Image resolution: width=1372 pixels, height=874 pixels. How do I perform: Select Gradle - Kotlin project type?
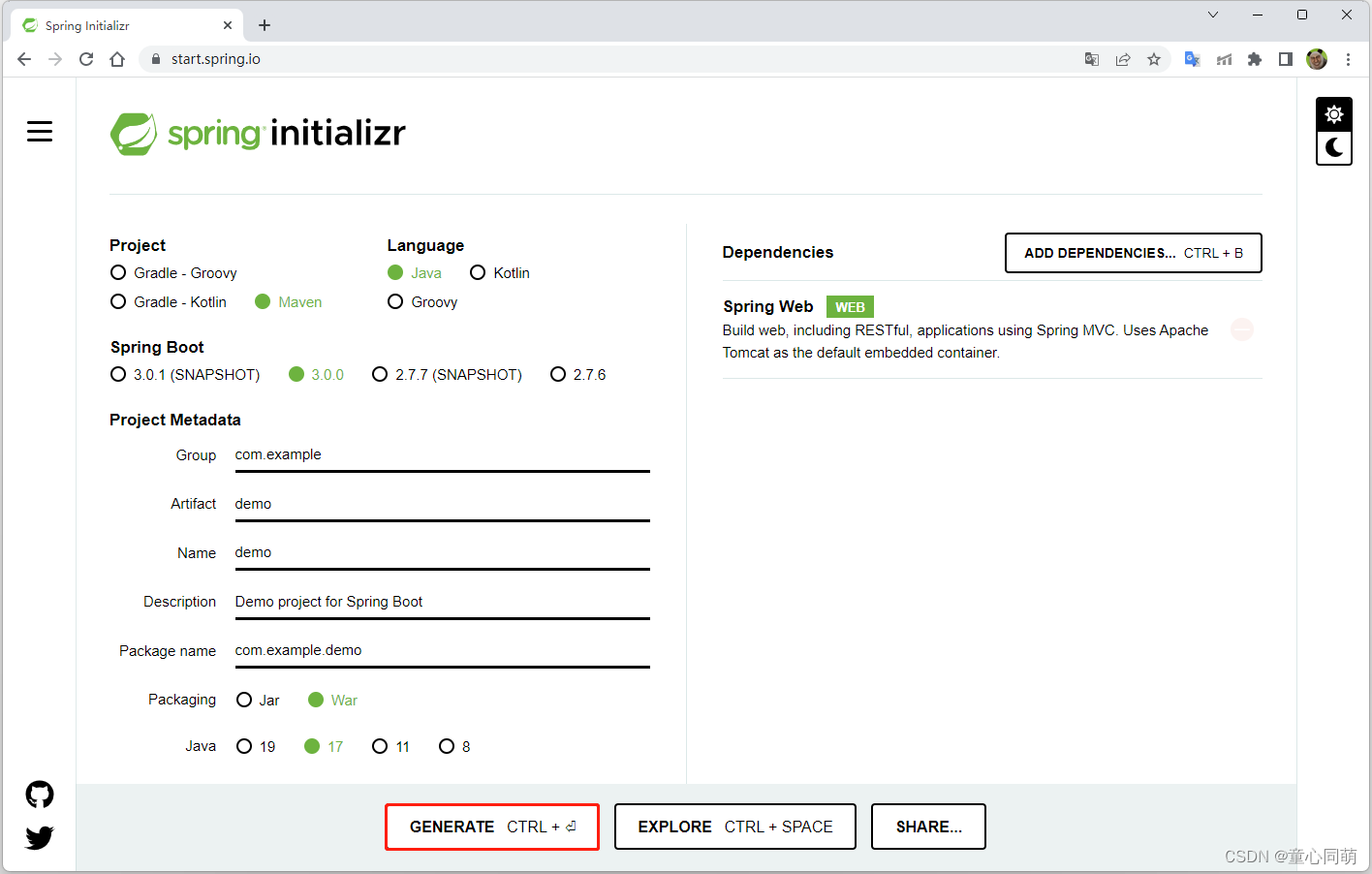click(x=169, y=302)
